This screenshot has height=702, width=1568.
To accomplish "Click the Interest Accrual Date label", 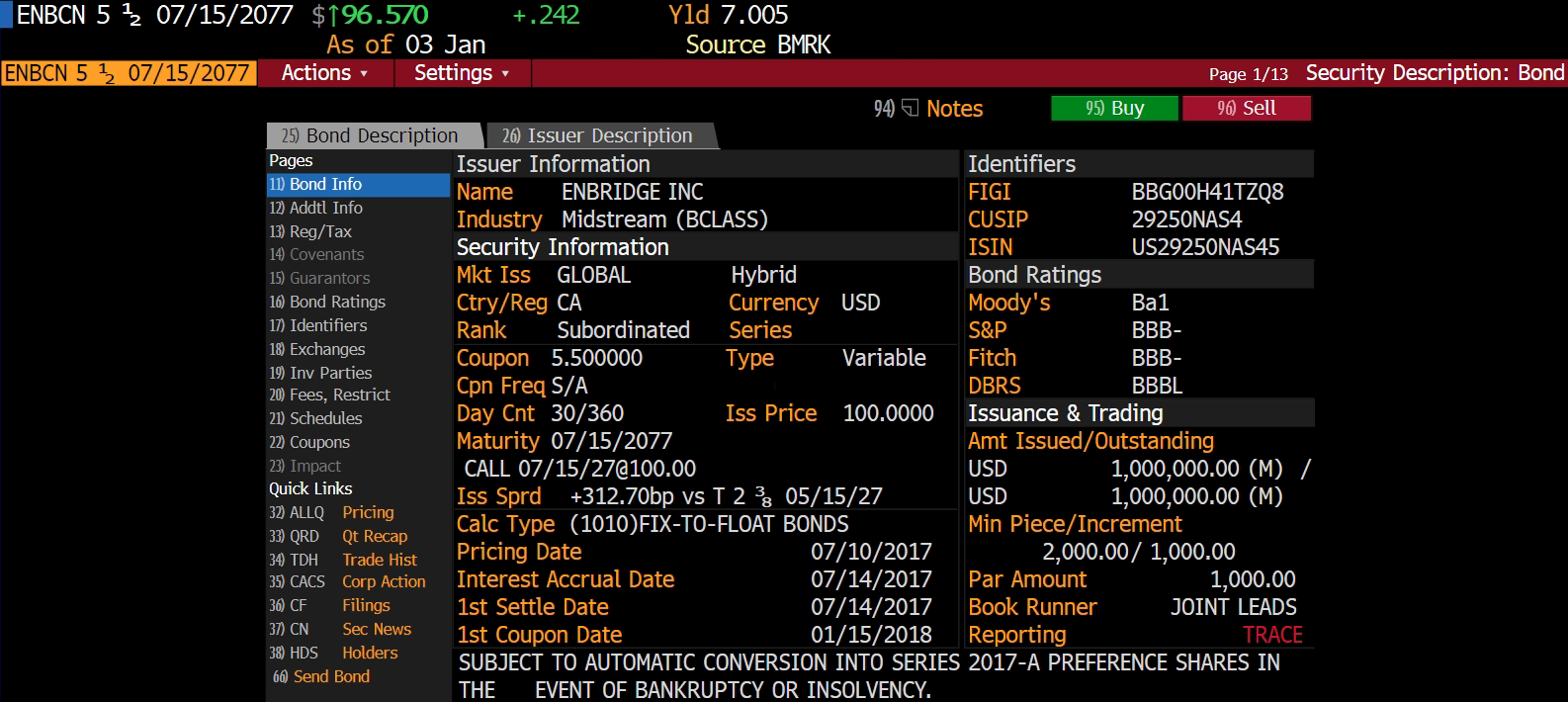I will (x=566, y=579).
